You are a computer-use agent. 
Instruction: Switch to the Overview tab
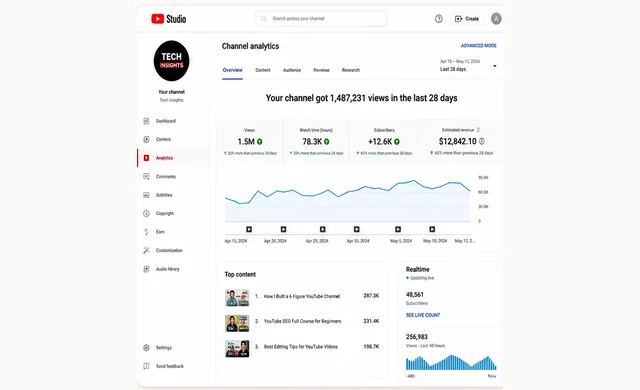tap(232, 70)
